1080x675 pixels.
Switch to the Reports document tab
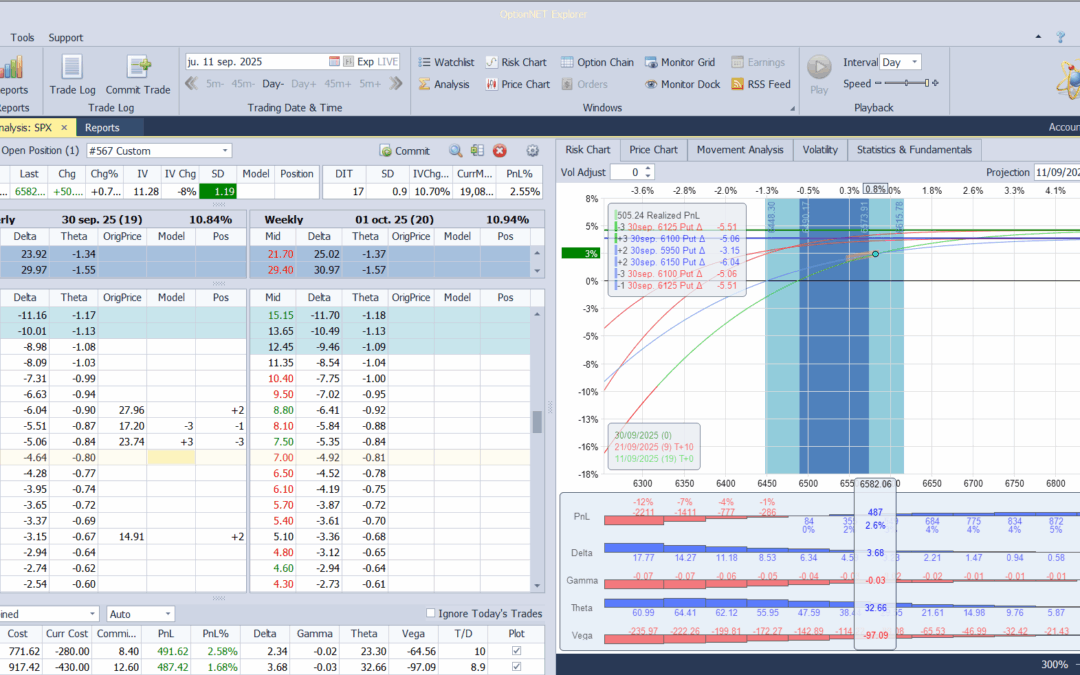pos(102,127)
